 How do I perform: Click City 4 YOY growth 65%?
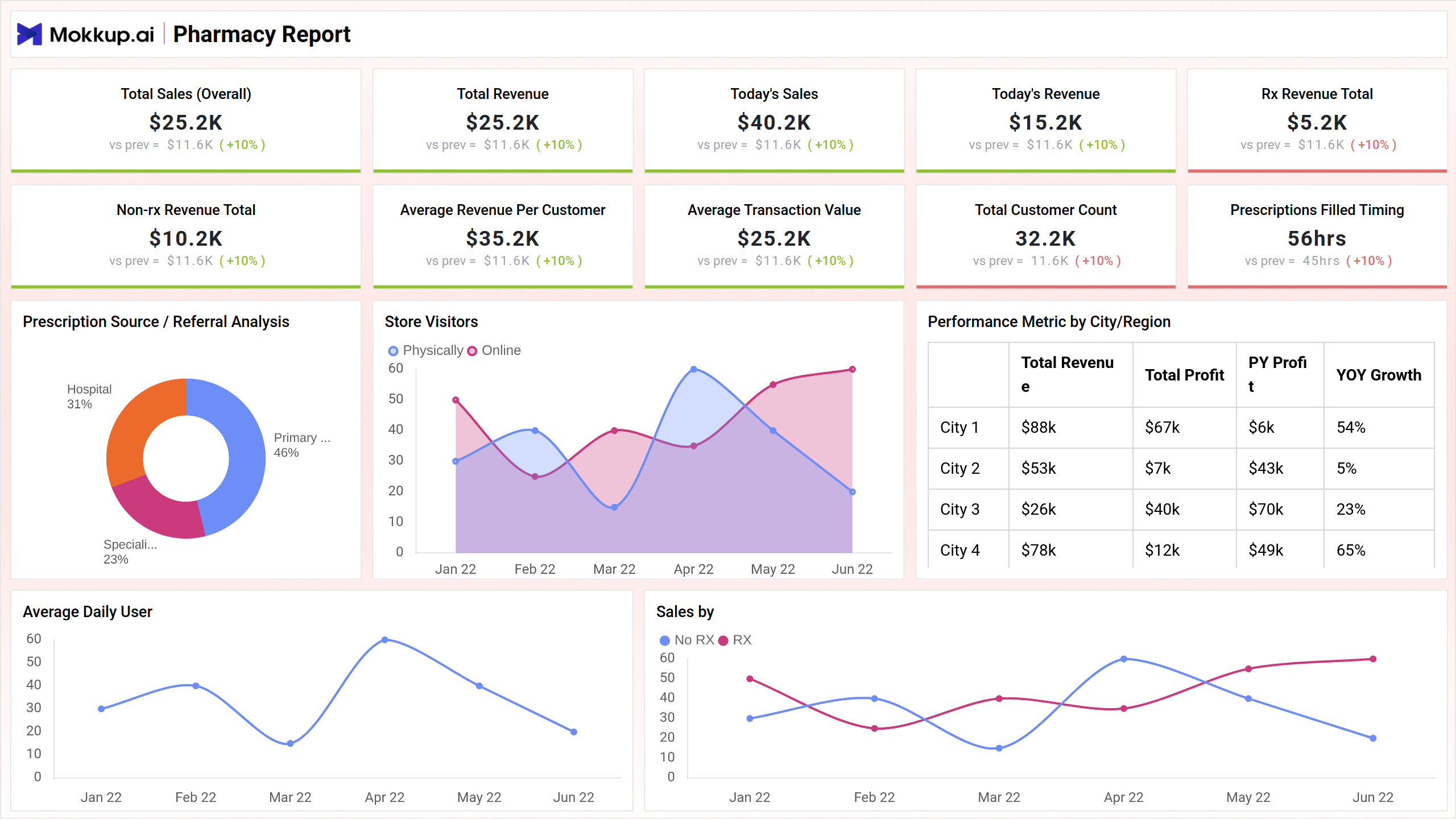1351,550
